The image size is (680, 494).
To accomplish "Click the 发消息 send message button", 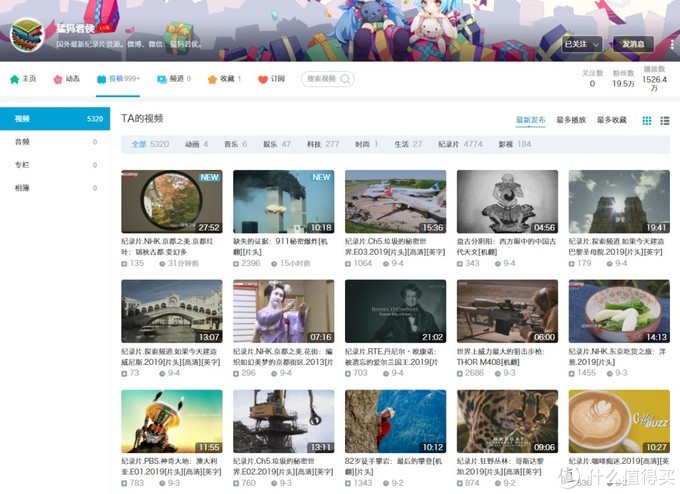I will (x=633, y=44).
